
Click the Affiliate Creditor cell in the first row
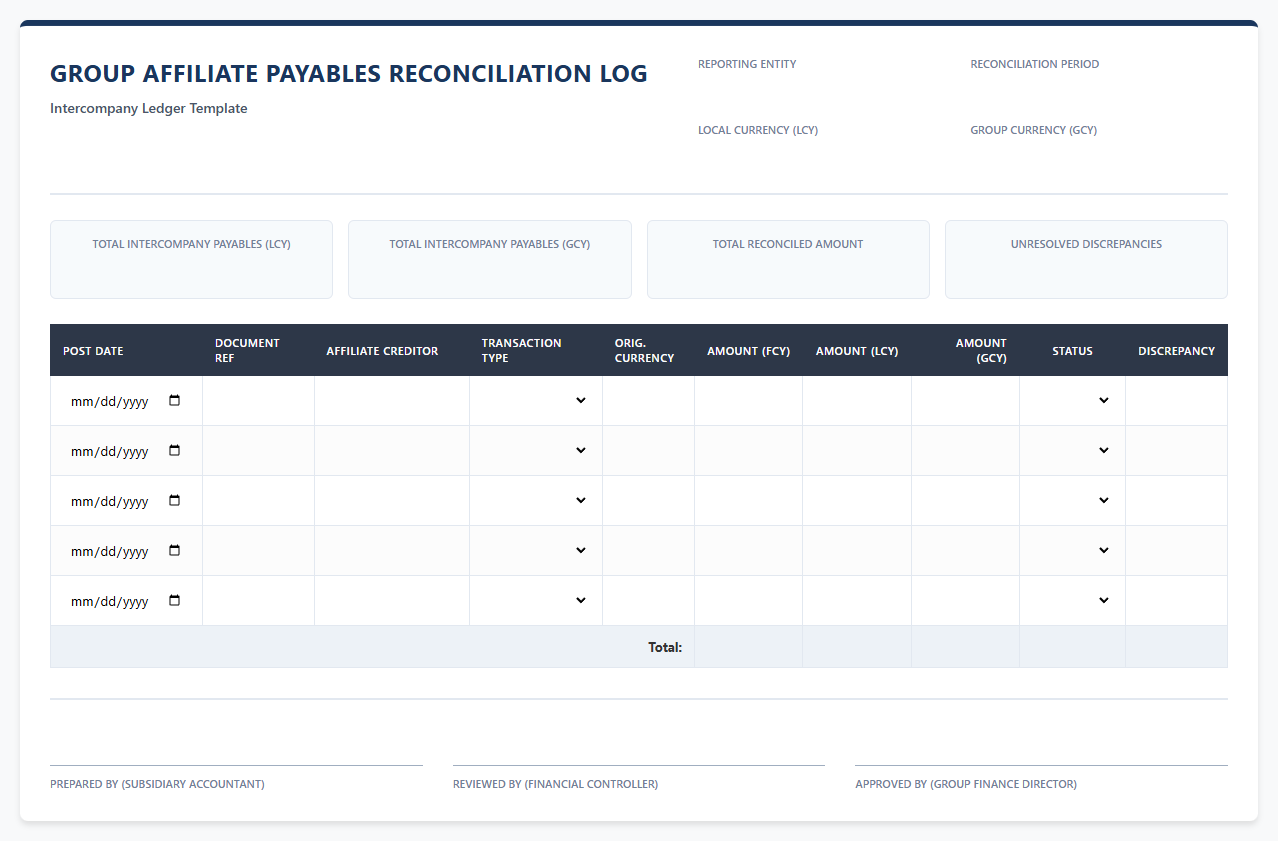coord(392,400)
